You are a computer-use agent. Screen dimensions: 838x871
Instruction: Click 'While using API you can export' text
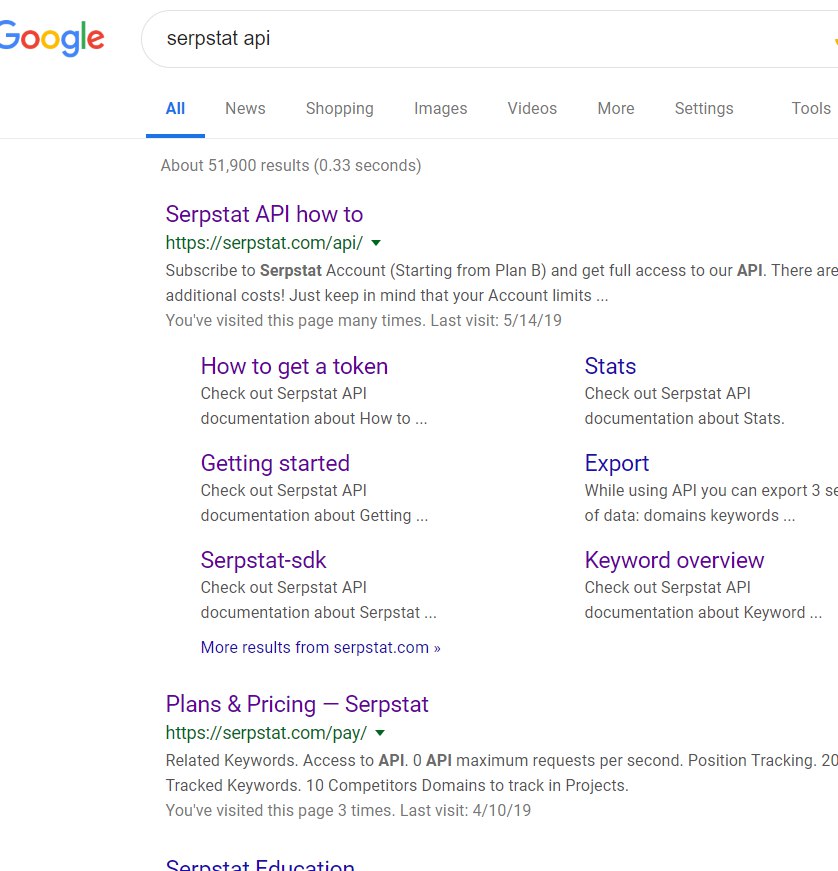(696, 490)
